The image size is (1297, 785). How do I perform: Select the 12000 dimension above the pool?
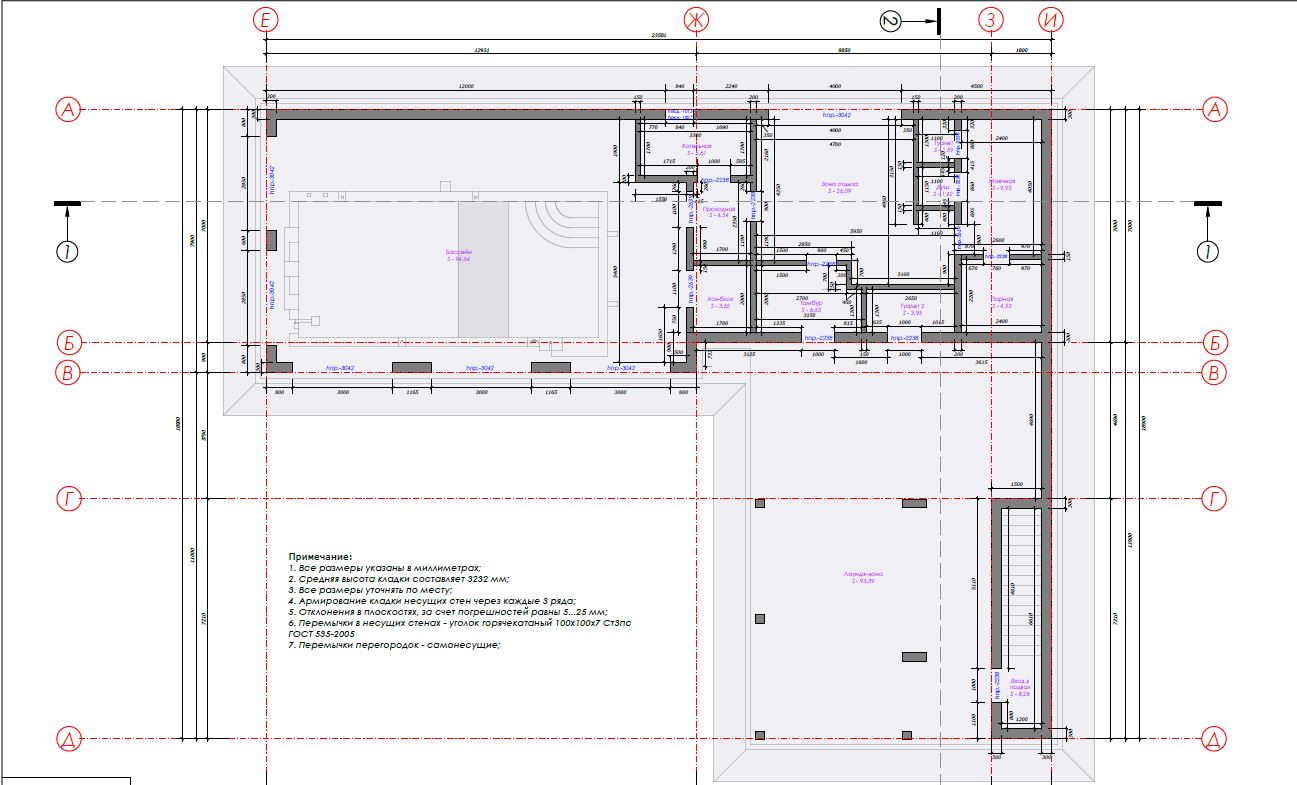point(465,86)
